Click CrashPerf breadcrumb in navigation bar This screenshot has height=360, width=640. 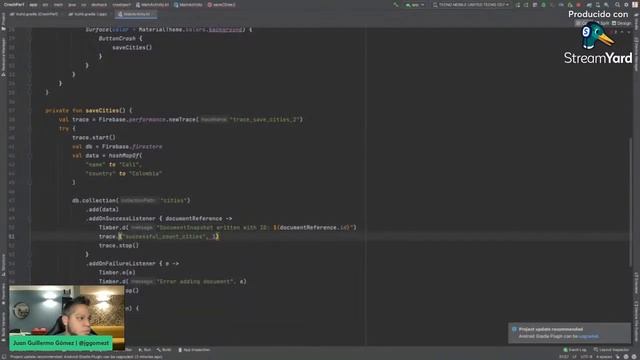(13, 4)
